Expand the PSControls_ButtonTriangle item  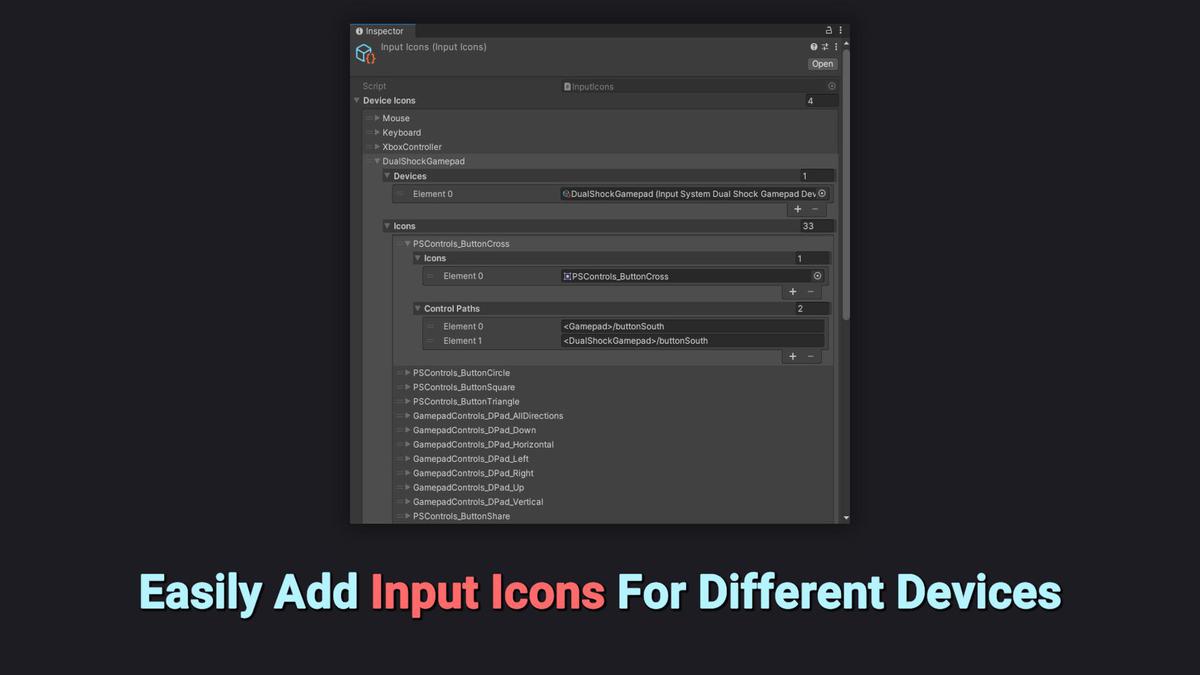408,402
